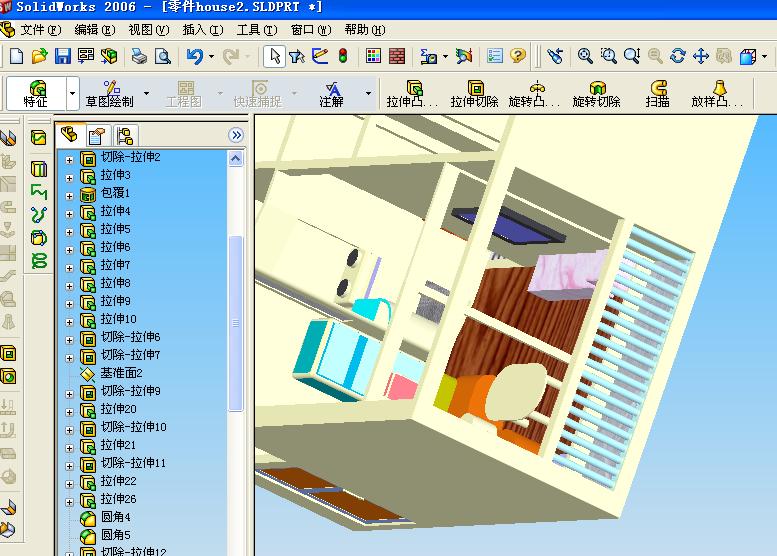Image resolution: width=777 pixels, height=556 pixels.
Task: Select the 切除-拉伸11 feature in tree
Action: tap(133, 463)
